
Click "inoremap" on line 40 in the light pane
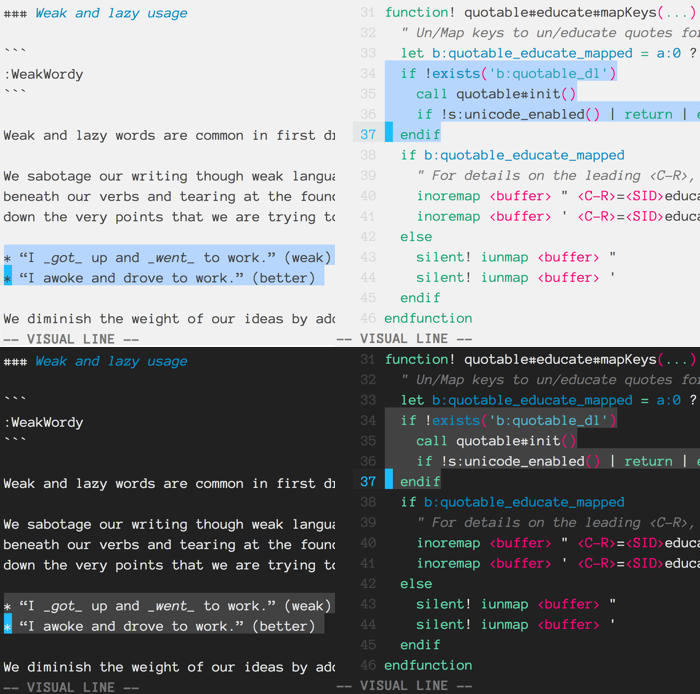click(x=448, y=196)
